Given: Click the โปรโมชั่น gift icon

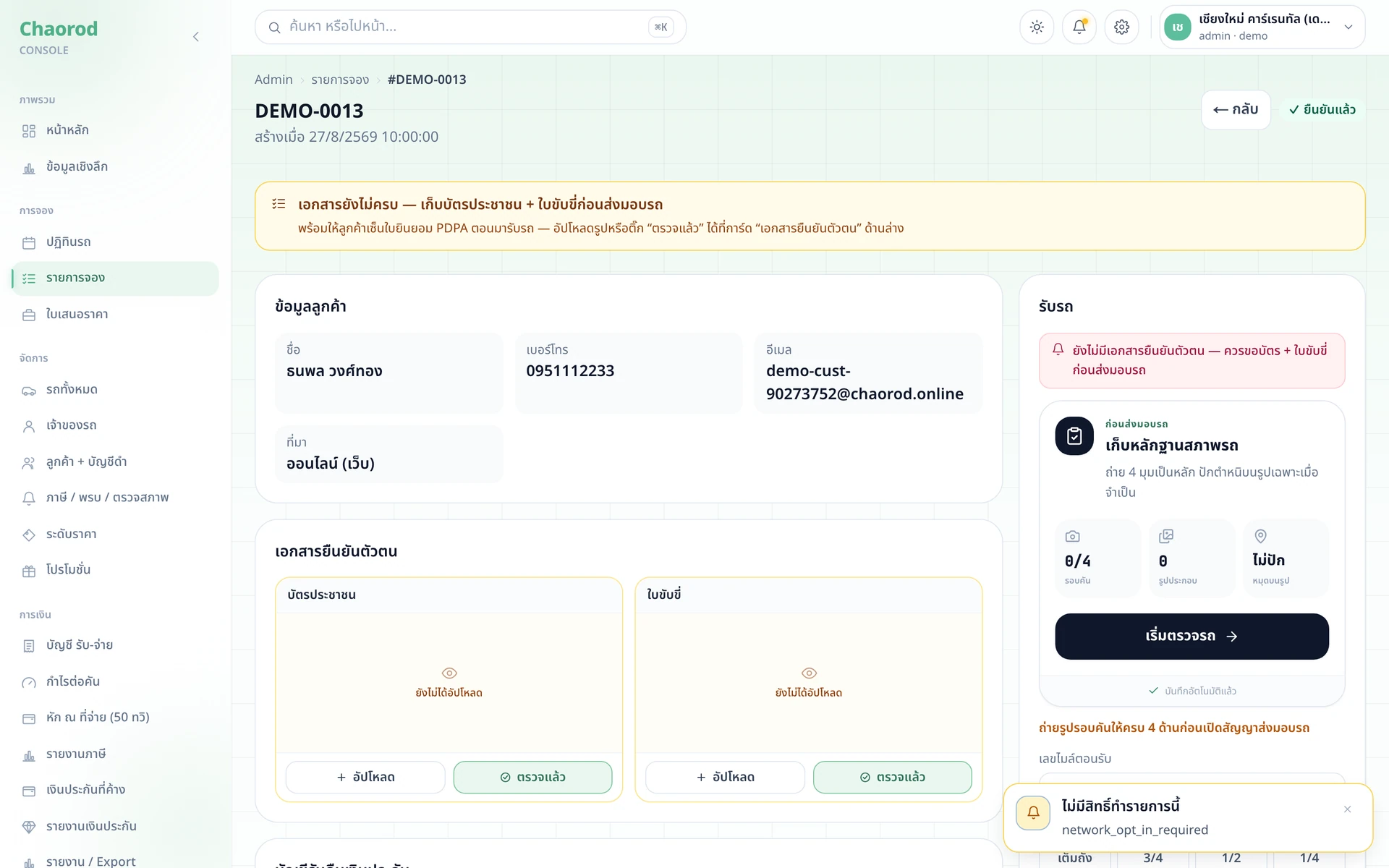Looking at the screenshot, I should coord(29,571).
